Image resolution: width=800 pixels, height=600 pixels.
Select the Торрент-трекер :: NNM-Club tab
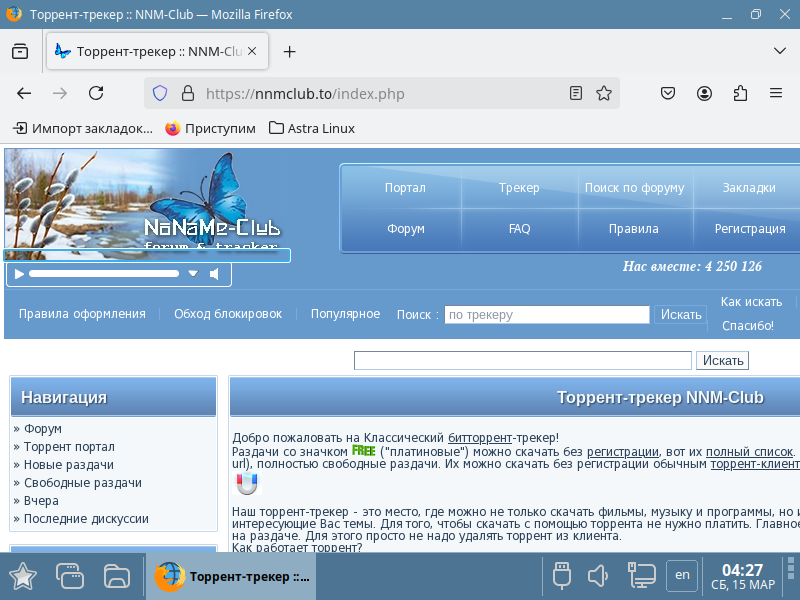pos(157,51)
